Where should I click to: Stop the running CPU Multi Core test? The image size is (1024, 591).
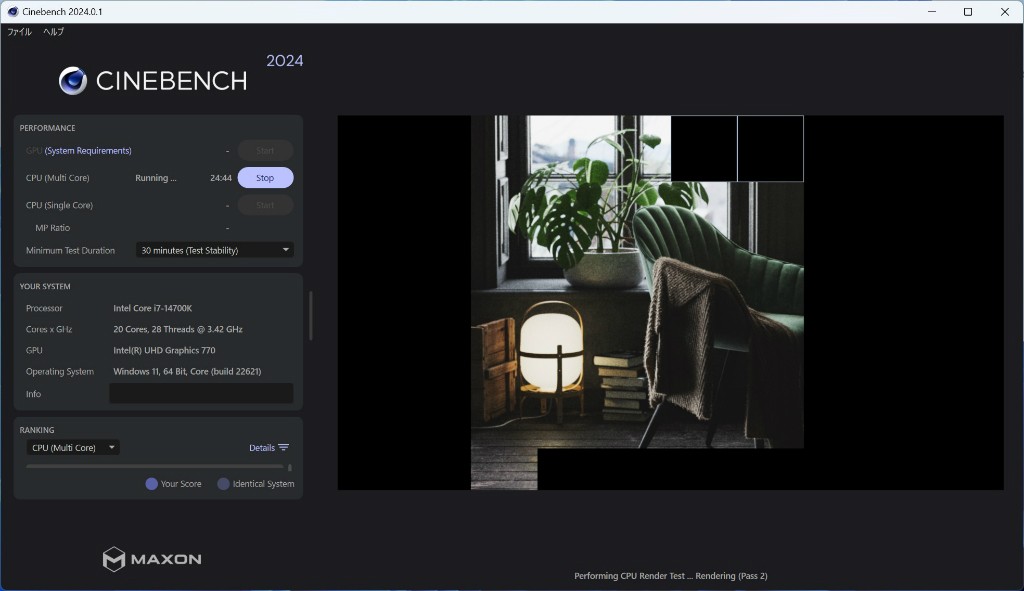point(265,178)
